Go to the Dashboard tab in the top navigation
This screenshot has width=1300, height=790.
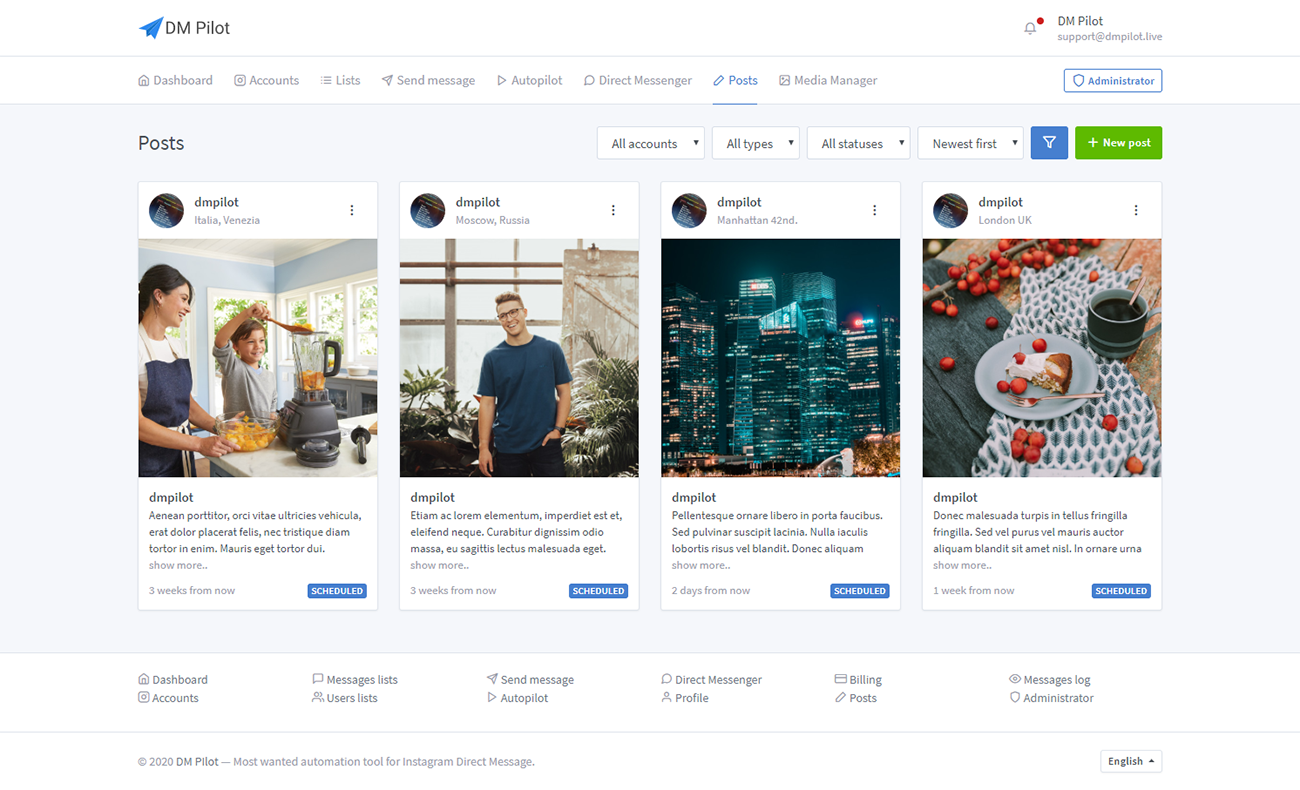175,80
